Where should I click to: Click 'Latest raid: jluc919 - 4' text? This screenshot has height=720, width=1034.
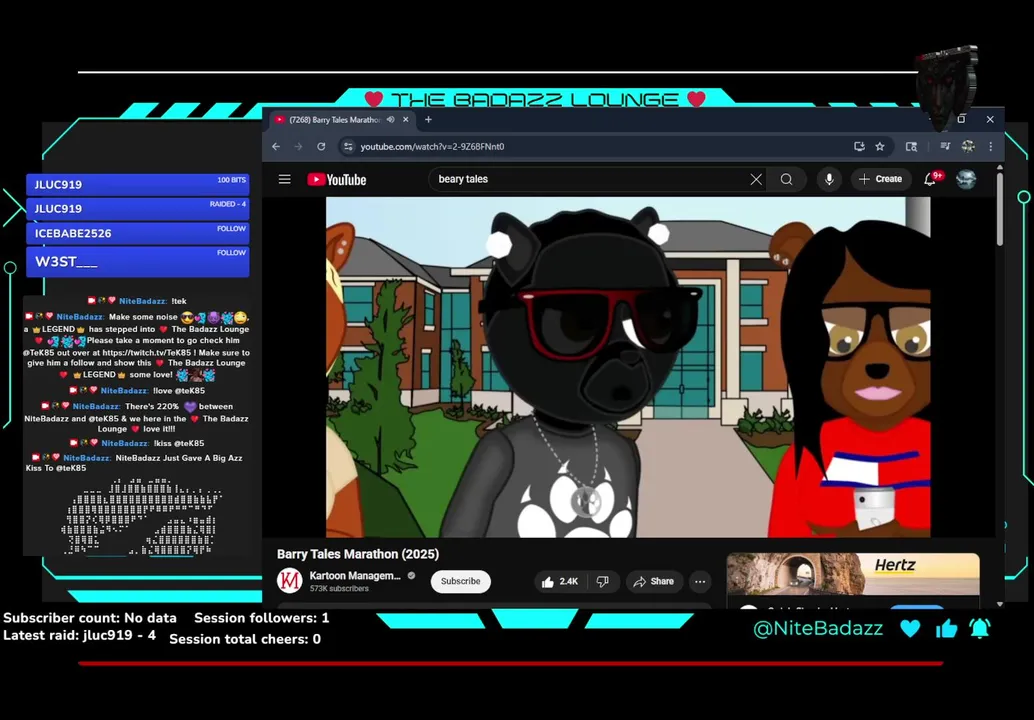(x=79, y=636)
